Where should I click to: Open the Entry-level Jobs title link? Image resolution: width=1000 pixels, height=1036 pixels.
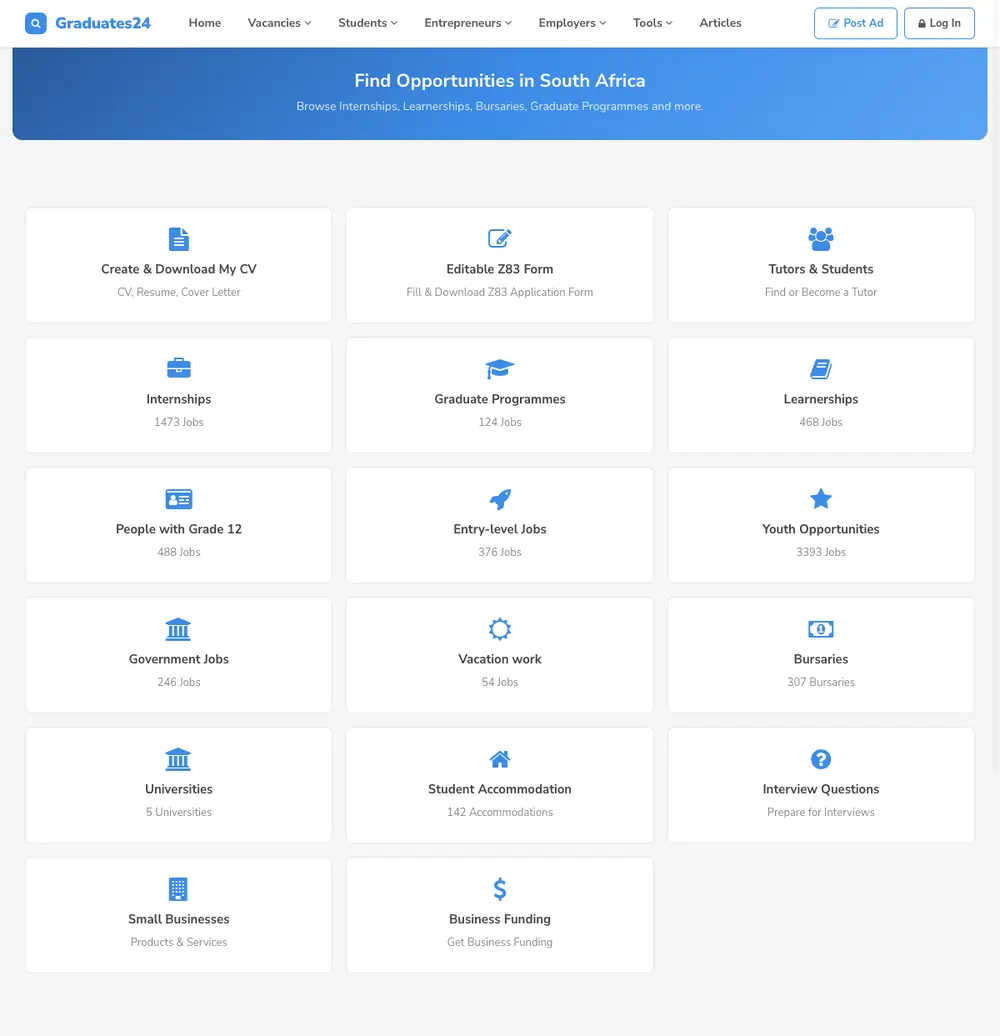point(499,529)
